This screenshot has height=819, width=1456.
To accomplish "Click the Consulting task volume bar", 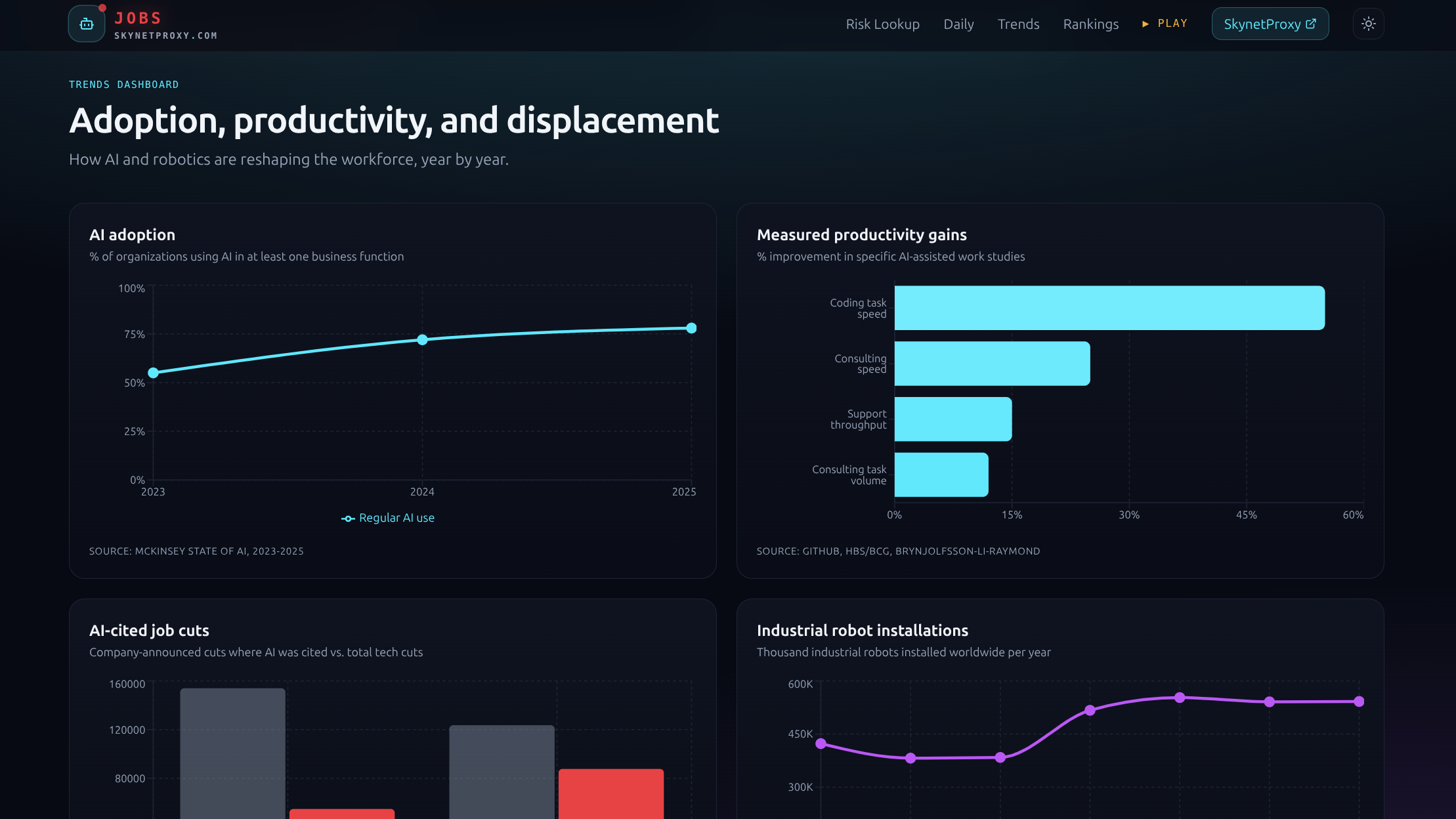I will 941,474.
